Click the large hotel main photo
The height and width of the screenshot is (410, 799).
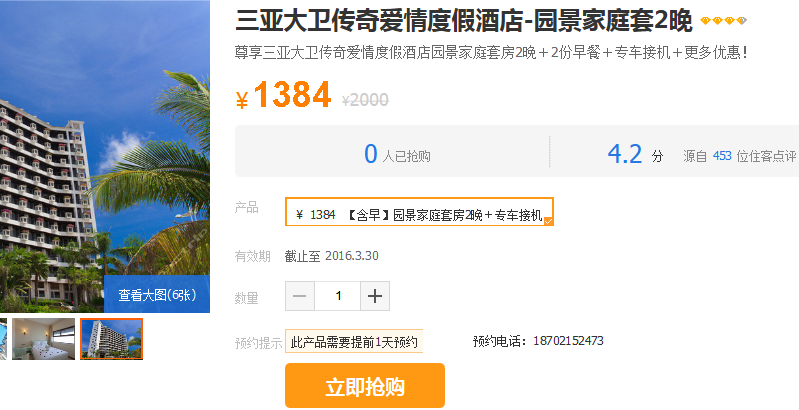(105, 153)
